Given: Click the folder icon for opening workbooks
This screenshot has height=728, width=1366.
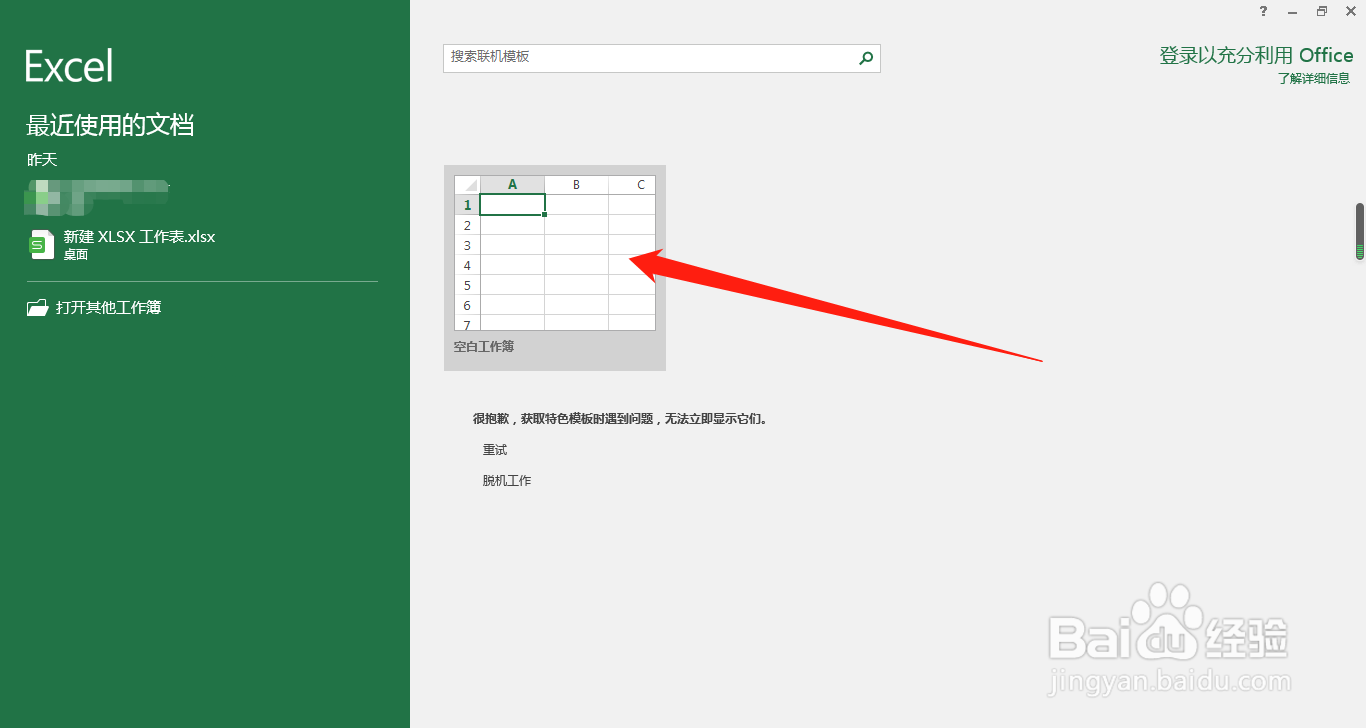Looking at the screenshot, I should coord(37,308).
